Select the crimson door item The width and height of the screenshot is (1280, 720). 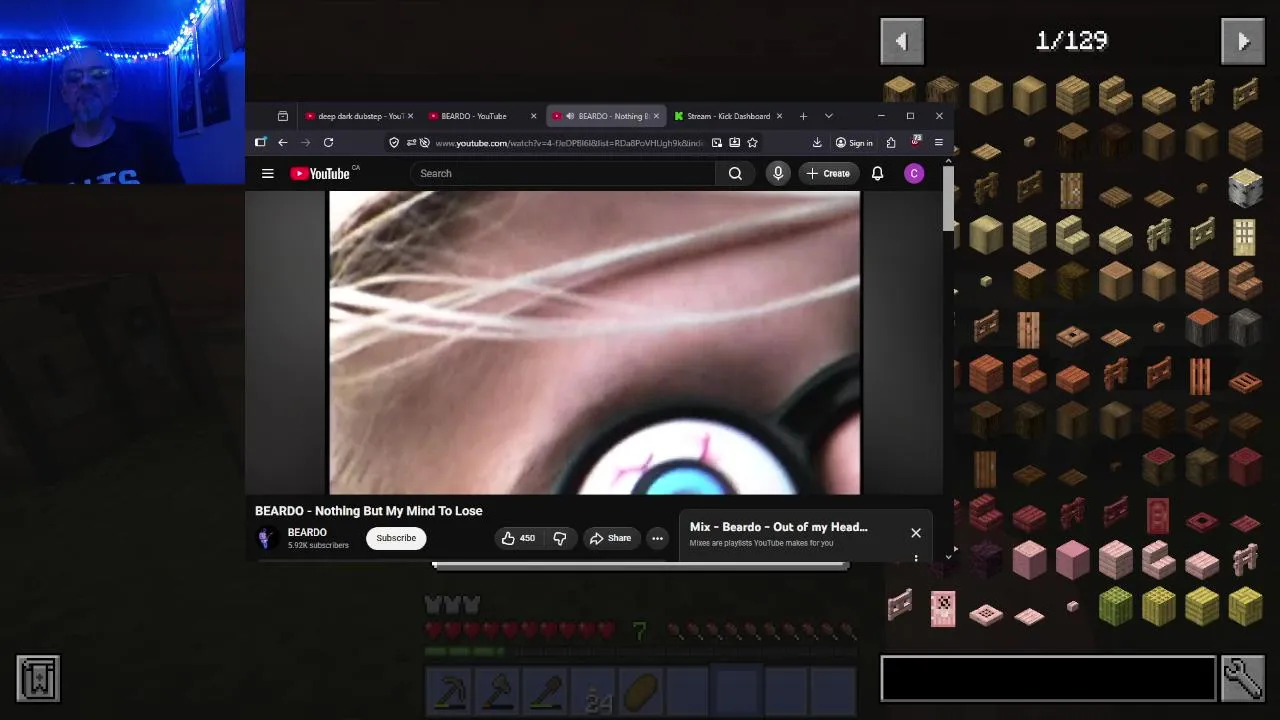(x=1158, y=516)
